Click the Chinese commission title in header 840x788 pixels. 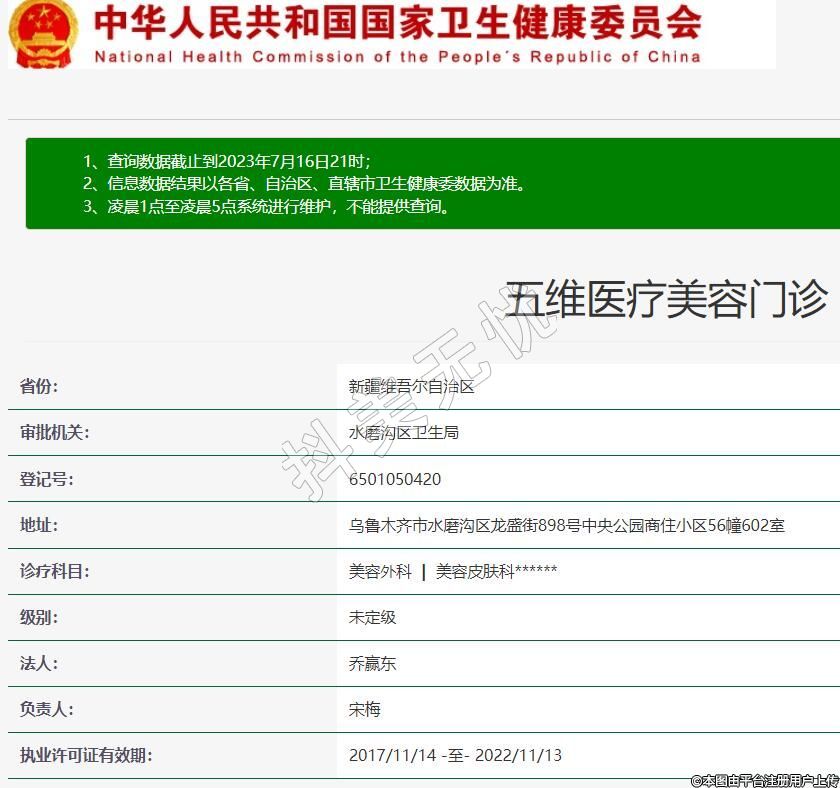click(x=398, y=22)
